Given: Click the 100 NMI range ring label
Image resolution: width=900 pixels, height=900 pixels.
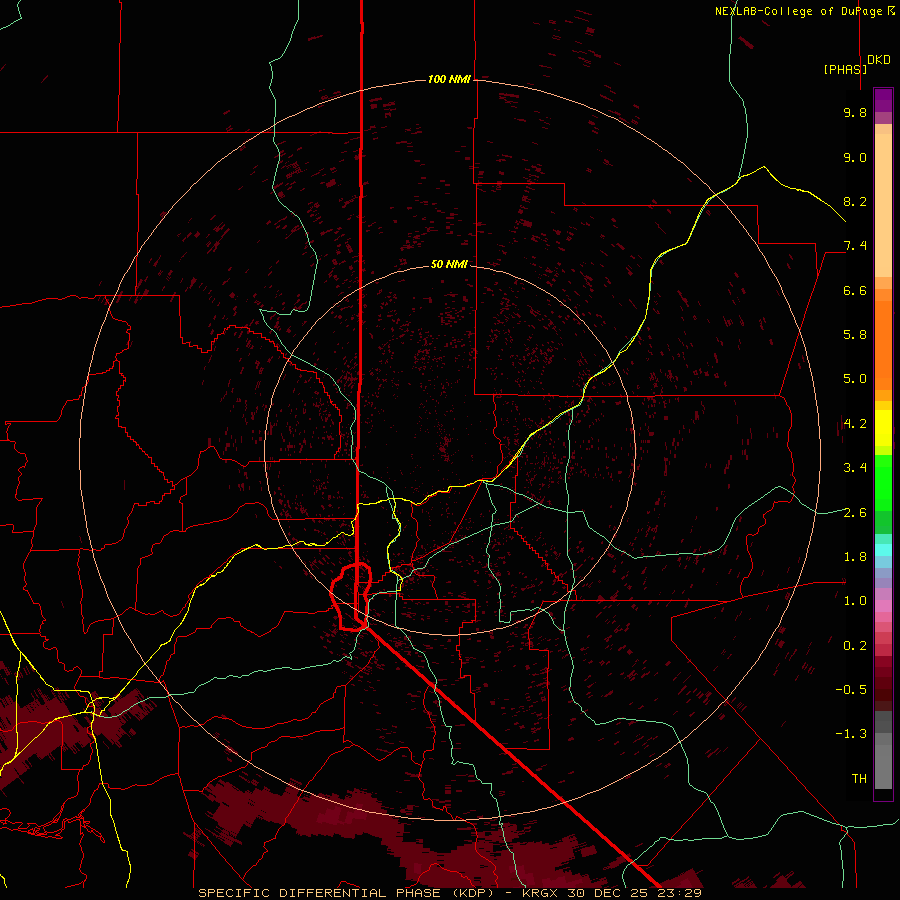Looking at the screenshot, I should [x=449, y=79].
